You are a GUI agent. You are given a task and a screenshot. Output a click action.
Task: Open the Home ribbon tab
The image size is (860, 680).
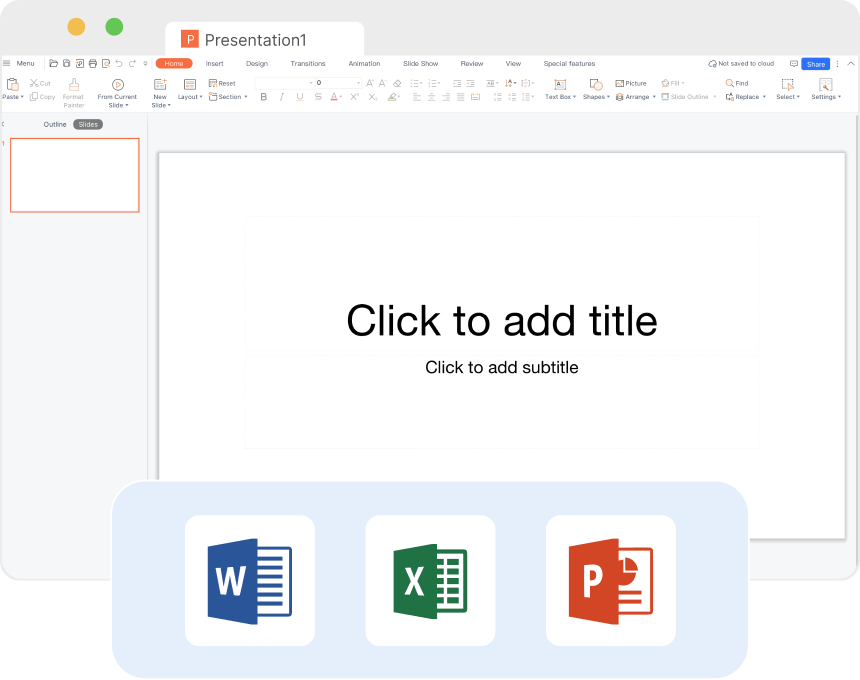(x=174, y=64)
